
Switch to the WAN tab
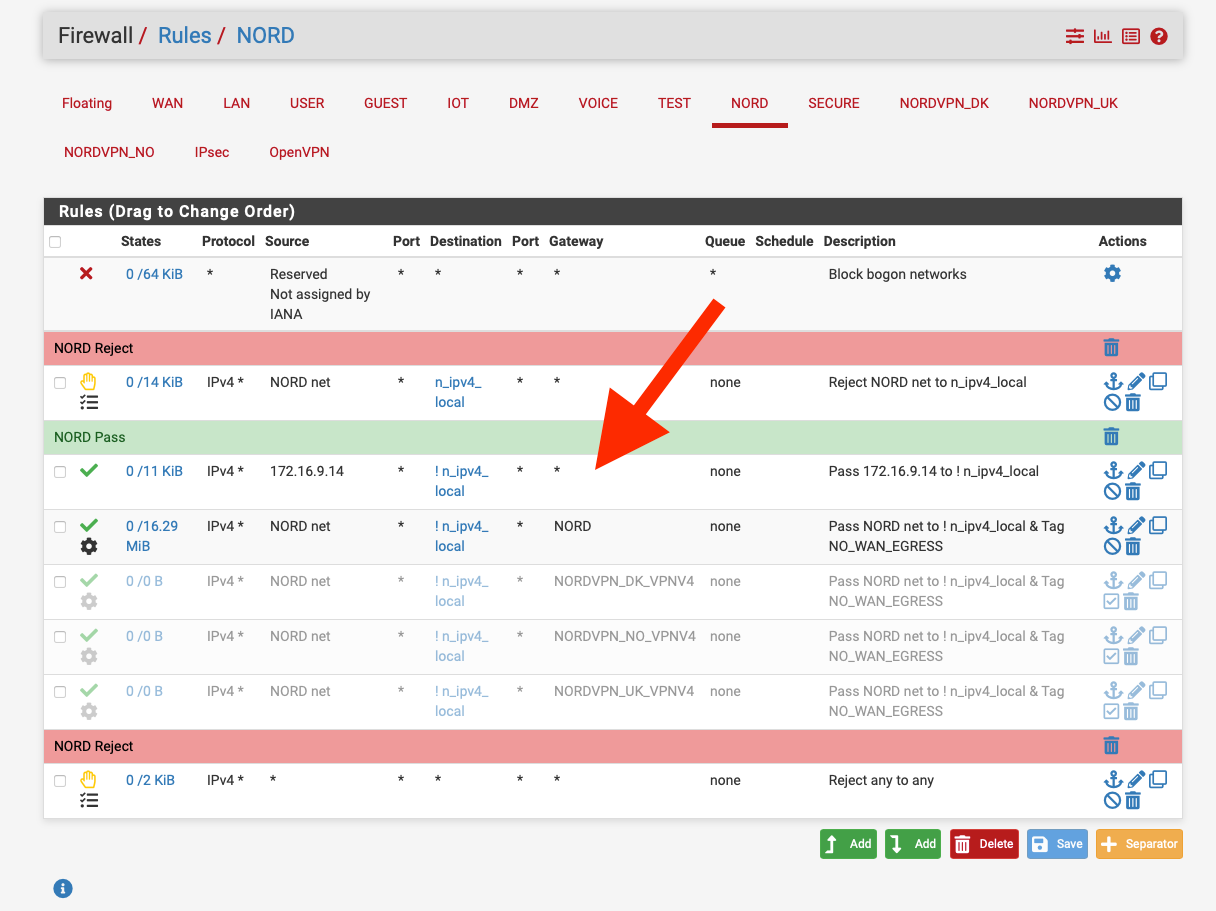167,103
